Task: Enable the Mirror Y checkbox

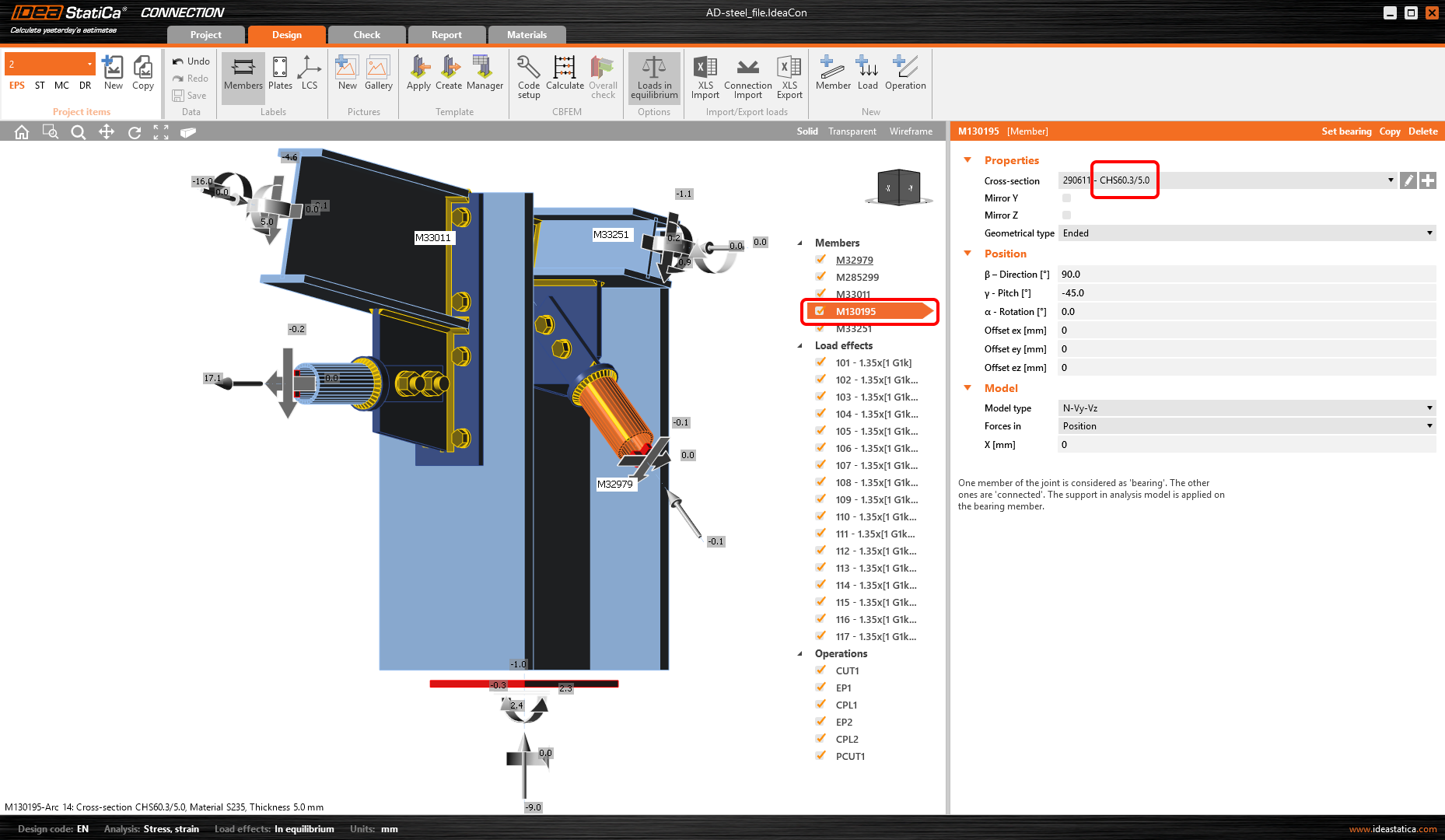Action: tap(1066, 198)
